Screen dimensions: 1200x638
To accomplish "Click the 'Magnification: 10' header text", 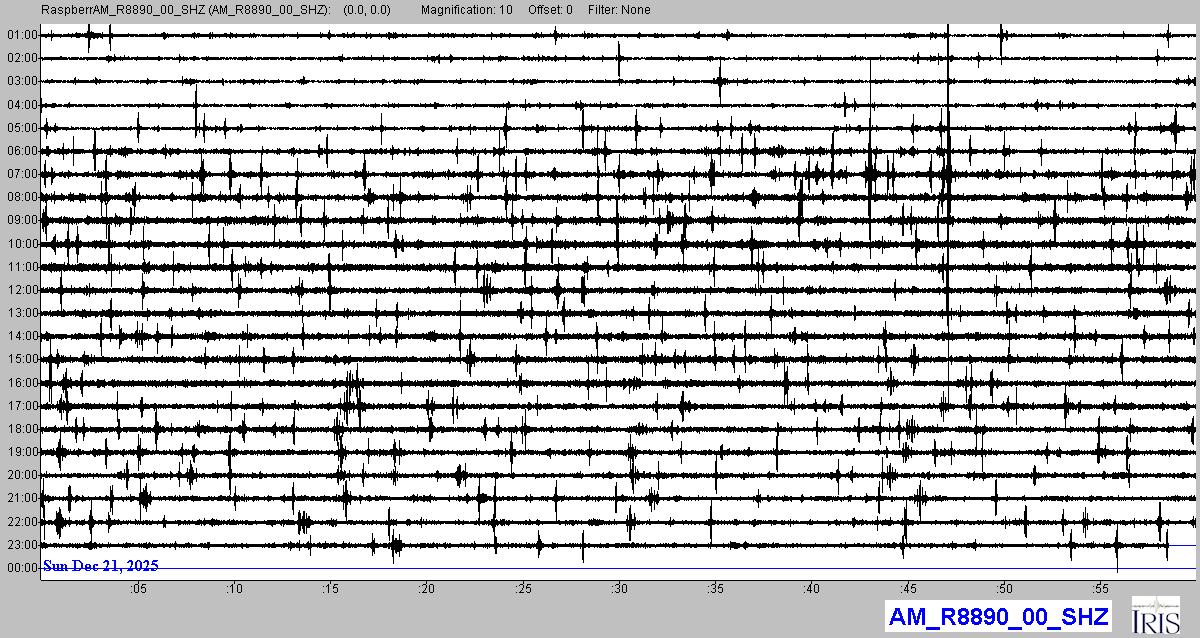I will 467,10.
